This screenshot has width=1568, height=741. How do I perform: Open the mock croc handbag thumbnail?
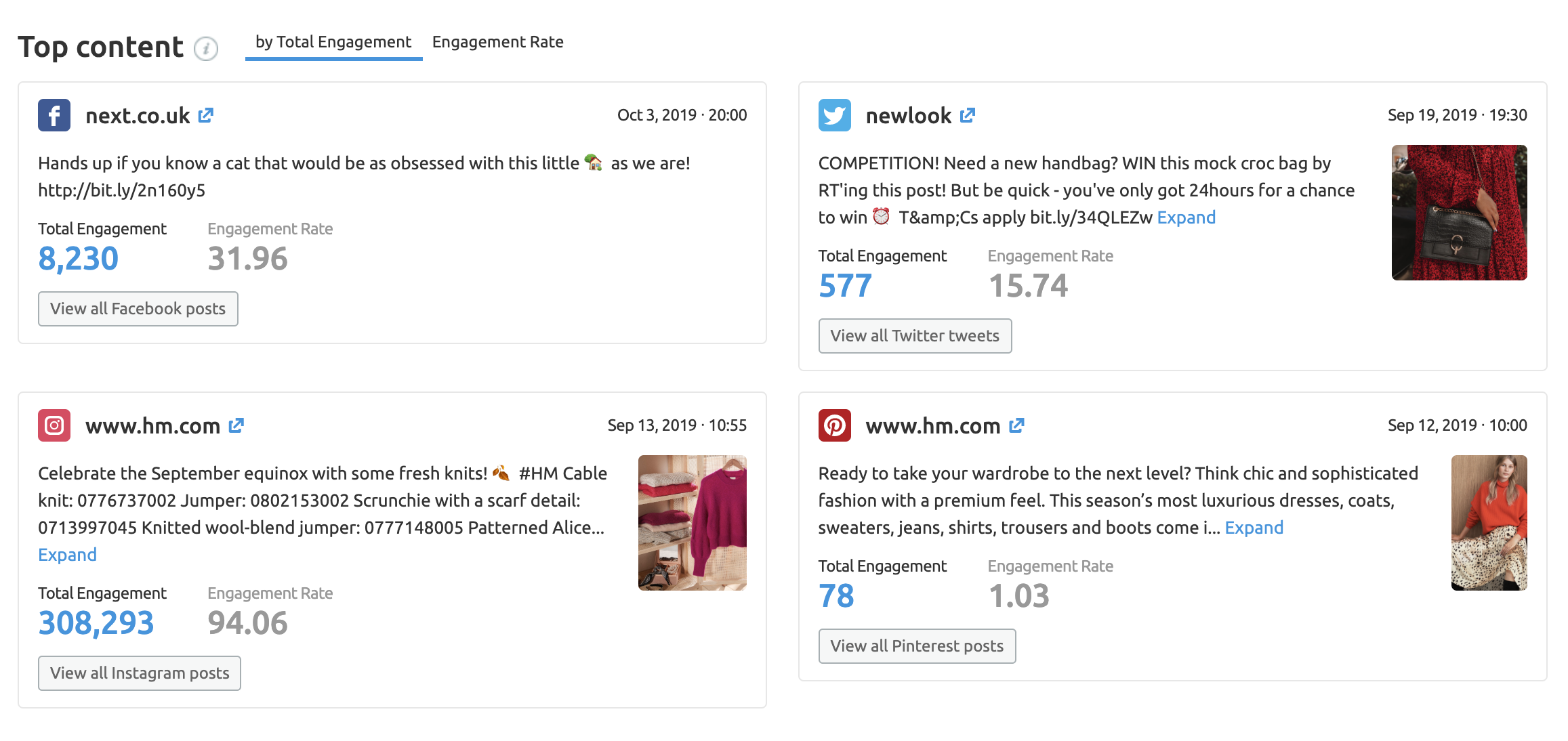pos(1459,213)
